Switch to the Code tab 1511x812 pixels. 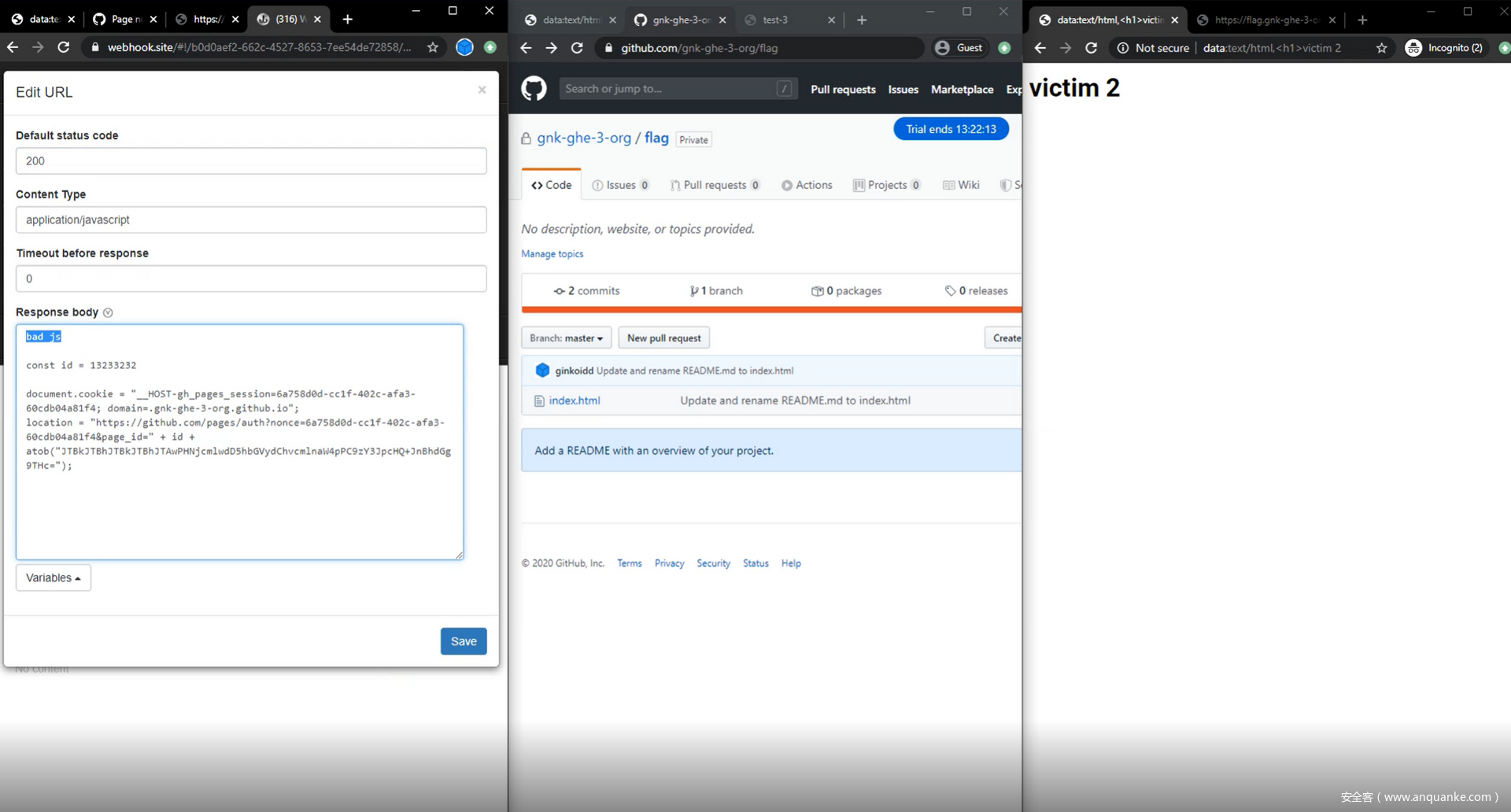pos(551,185)
